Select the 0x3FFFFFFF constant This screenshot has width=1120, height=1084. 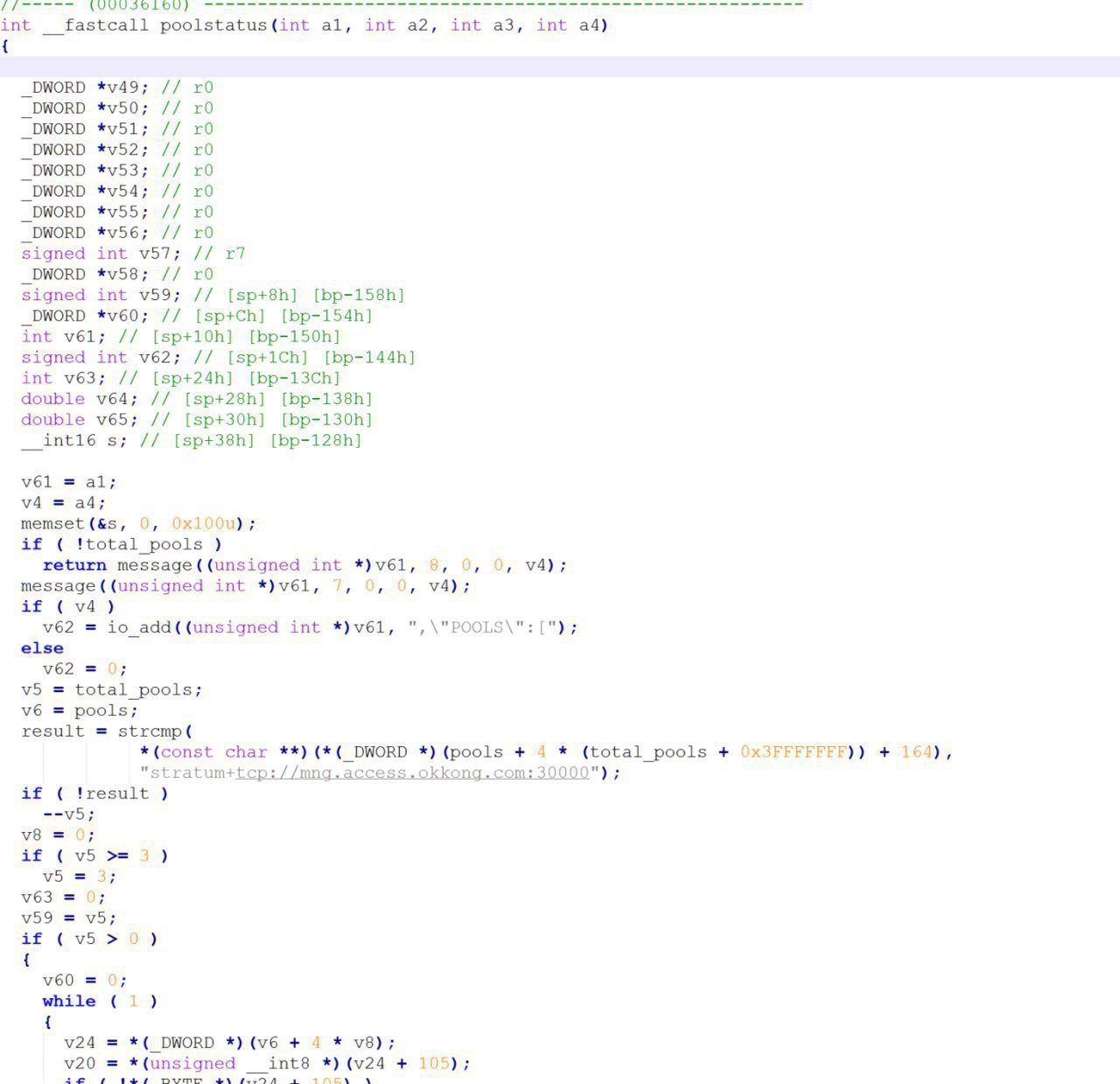(793, 752)
